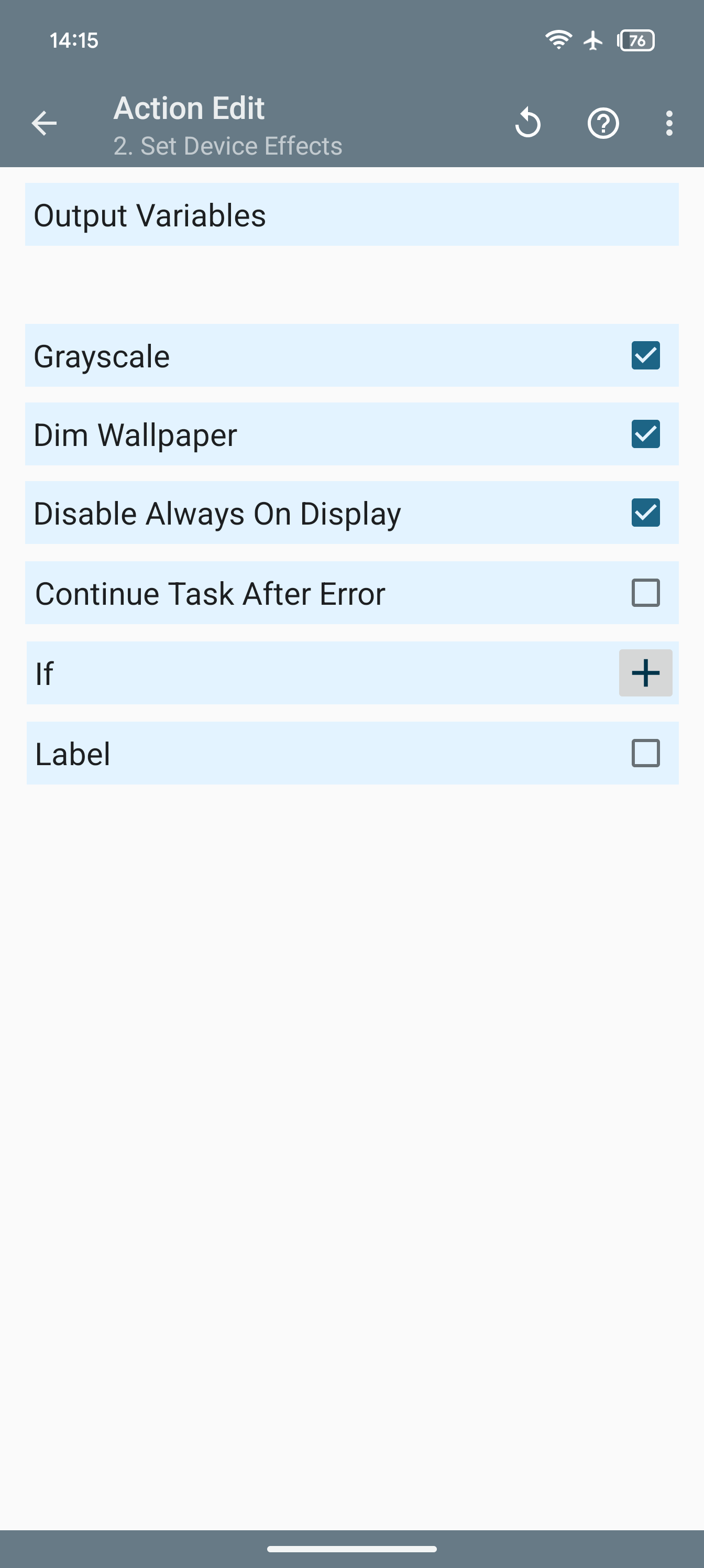Uncheck the Dim Wallpaper checkbox
This screenshot has height=1568, width=704.
645,434
